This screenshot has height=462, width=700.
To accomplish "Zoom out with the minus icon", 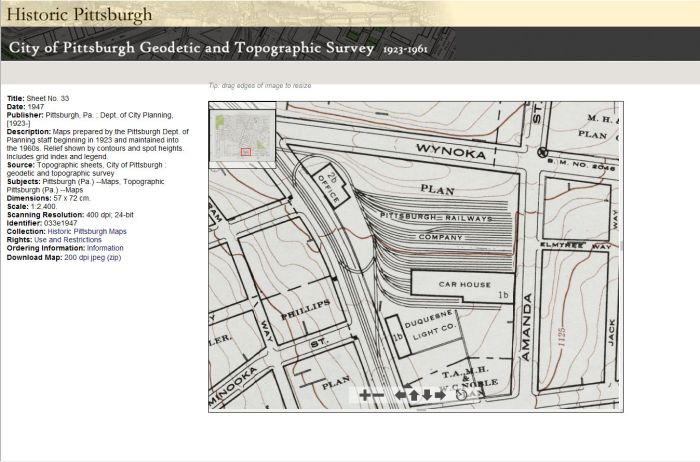I will click(x=378, y=395).
